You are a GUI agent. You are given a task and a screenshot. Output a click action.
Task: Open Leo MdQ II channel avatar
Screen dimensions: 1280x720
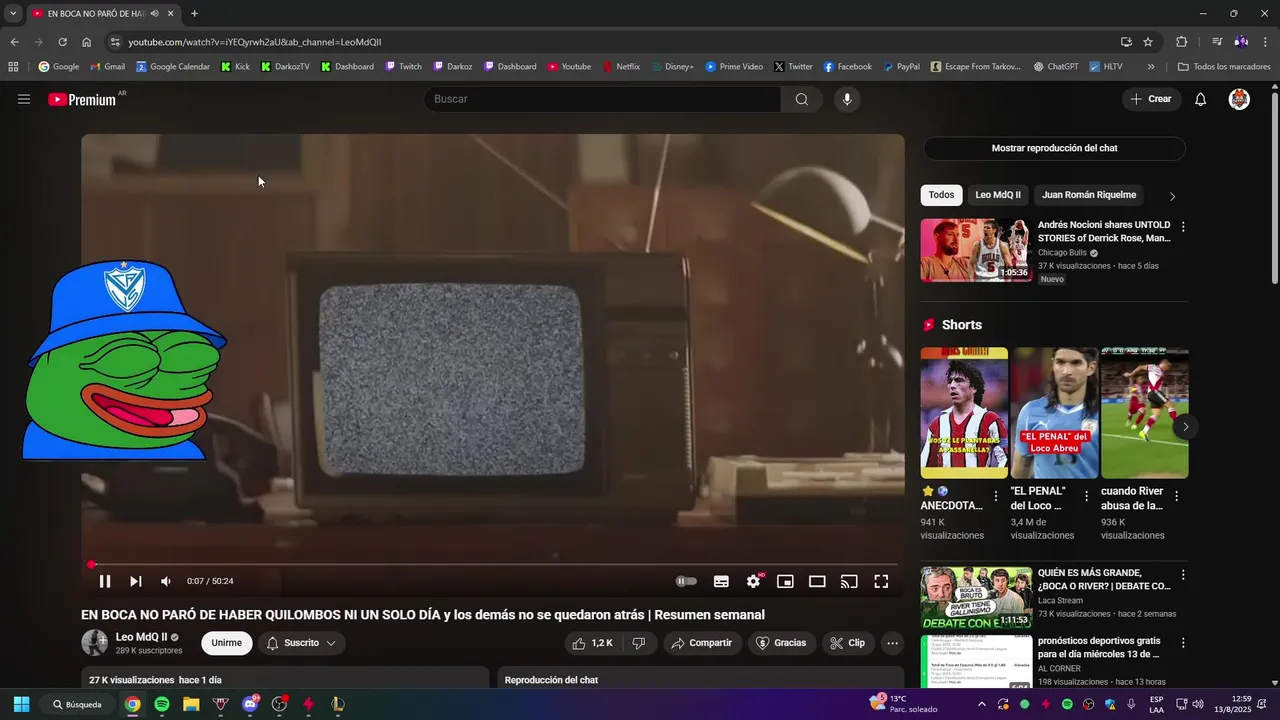click(x=95, y=643)
